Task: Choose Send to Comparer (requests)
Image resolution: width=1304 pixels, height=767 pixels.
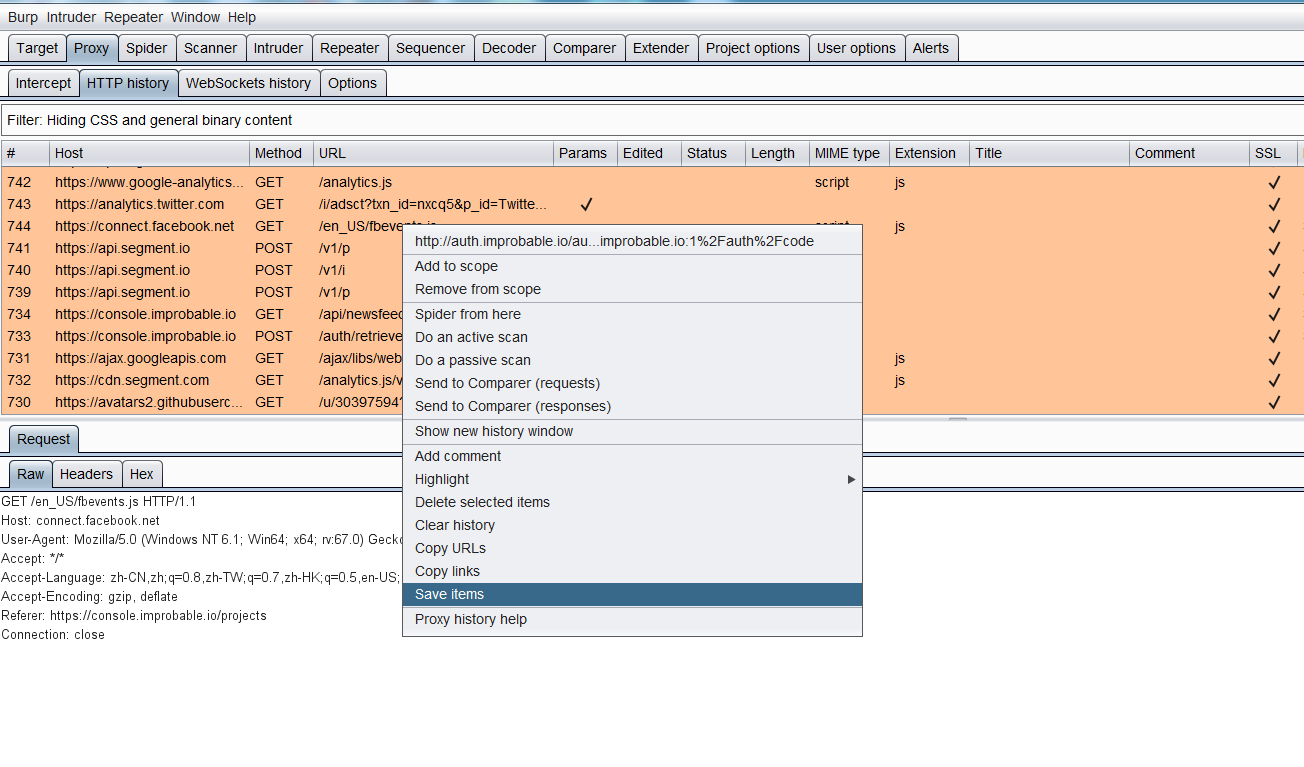Action: tap(632, 383)
